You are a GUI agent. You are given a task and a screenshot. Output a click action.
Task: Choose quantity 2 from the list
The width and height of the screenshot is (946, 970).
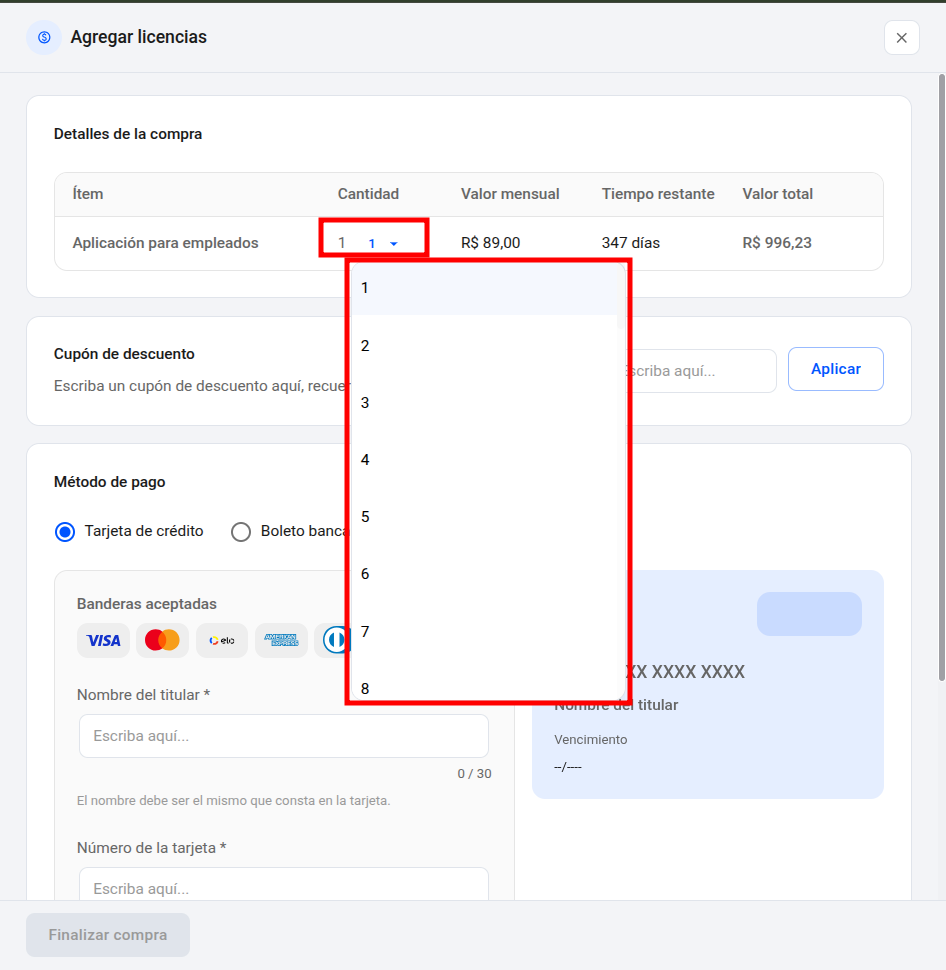point(484,345)
